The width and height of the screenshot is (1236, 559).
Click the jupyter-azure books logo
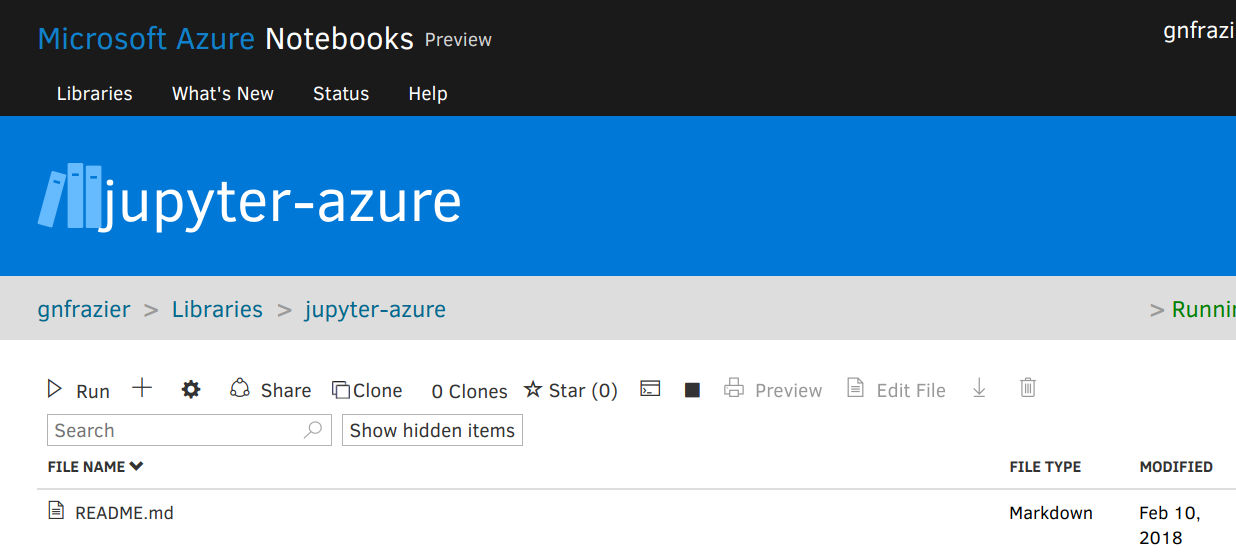pyautogui.click(x=70, y=196)
